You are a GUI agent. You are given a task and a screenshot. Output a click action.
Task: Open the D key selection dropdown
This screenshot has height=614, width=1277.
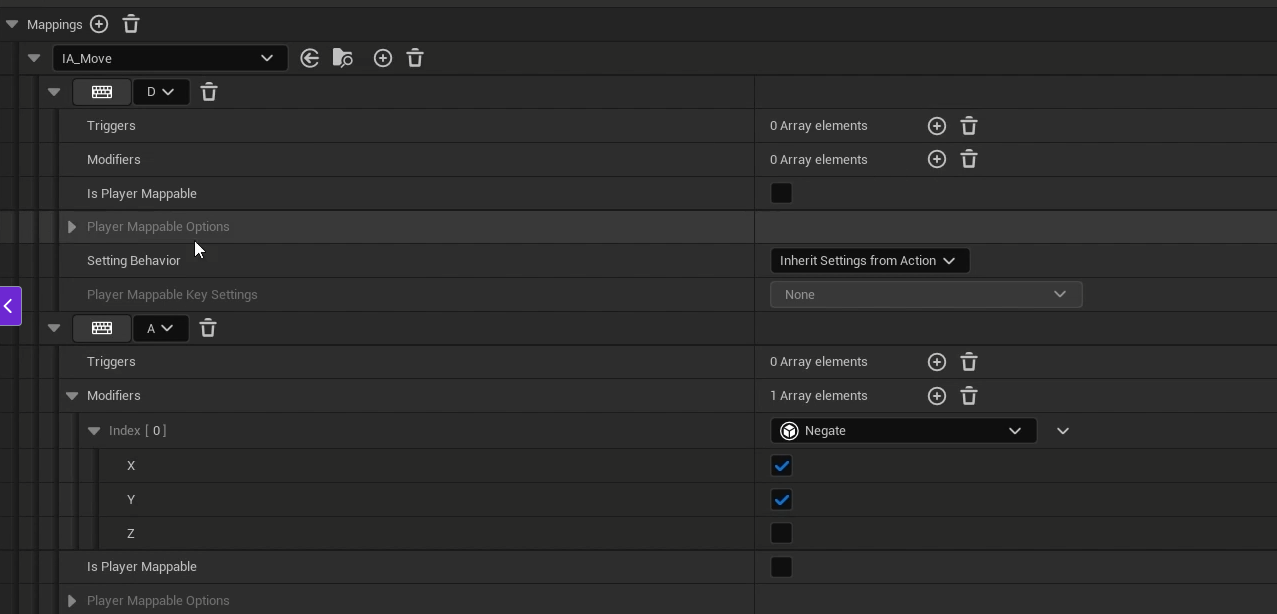(x=161, y=92)
